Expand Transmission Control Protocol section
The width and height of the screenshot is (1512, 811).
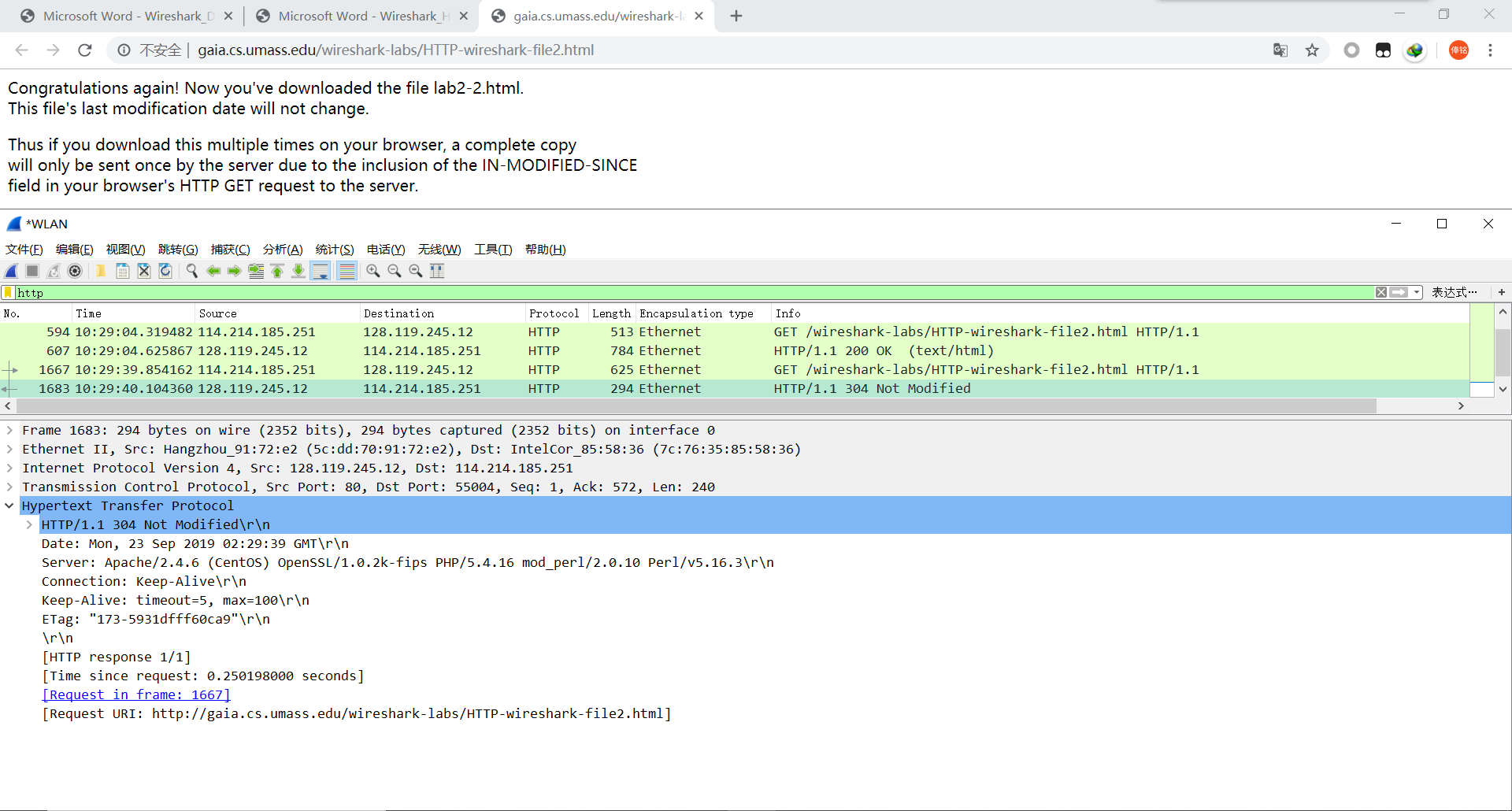click(9, 487)
